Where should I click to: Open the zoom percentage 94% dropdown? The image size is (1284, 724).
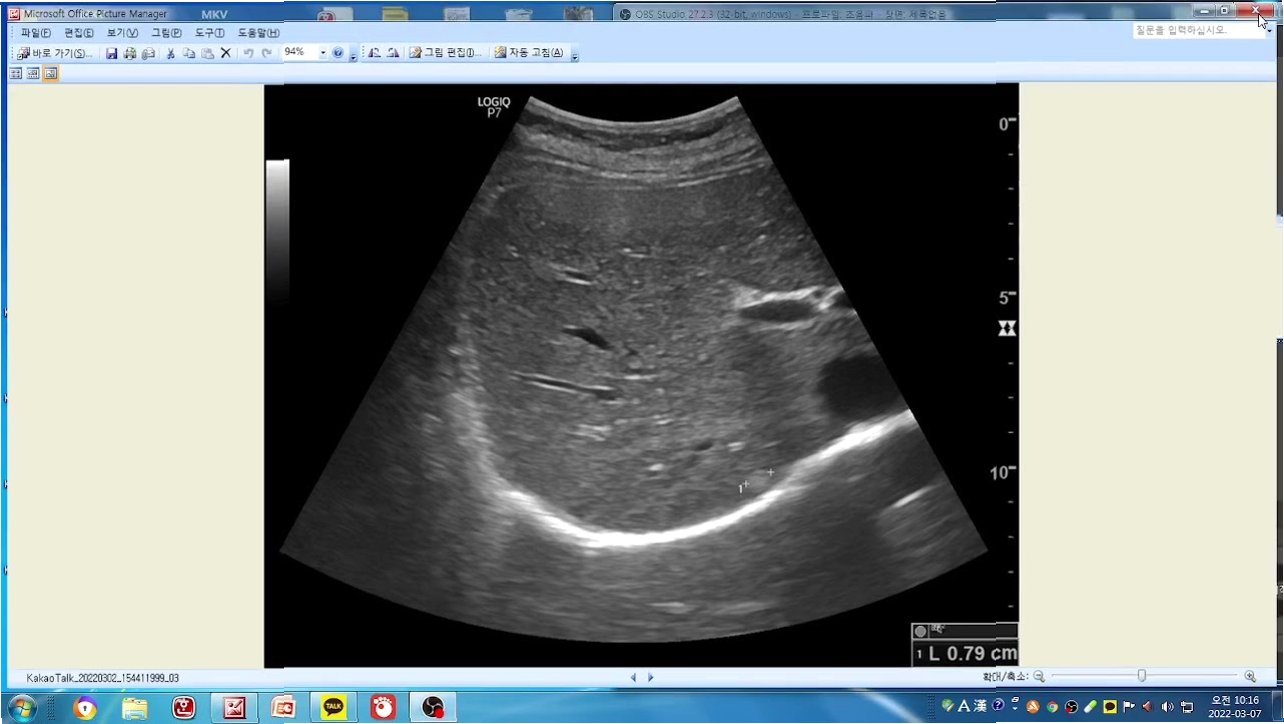(x=323, y=53)
